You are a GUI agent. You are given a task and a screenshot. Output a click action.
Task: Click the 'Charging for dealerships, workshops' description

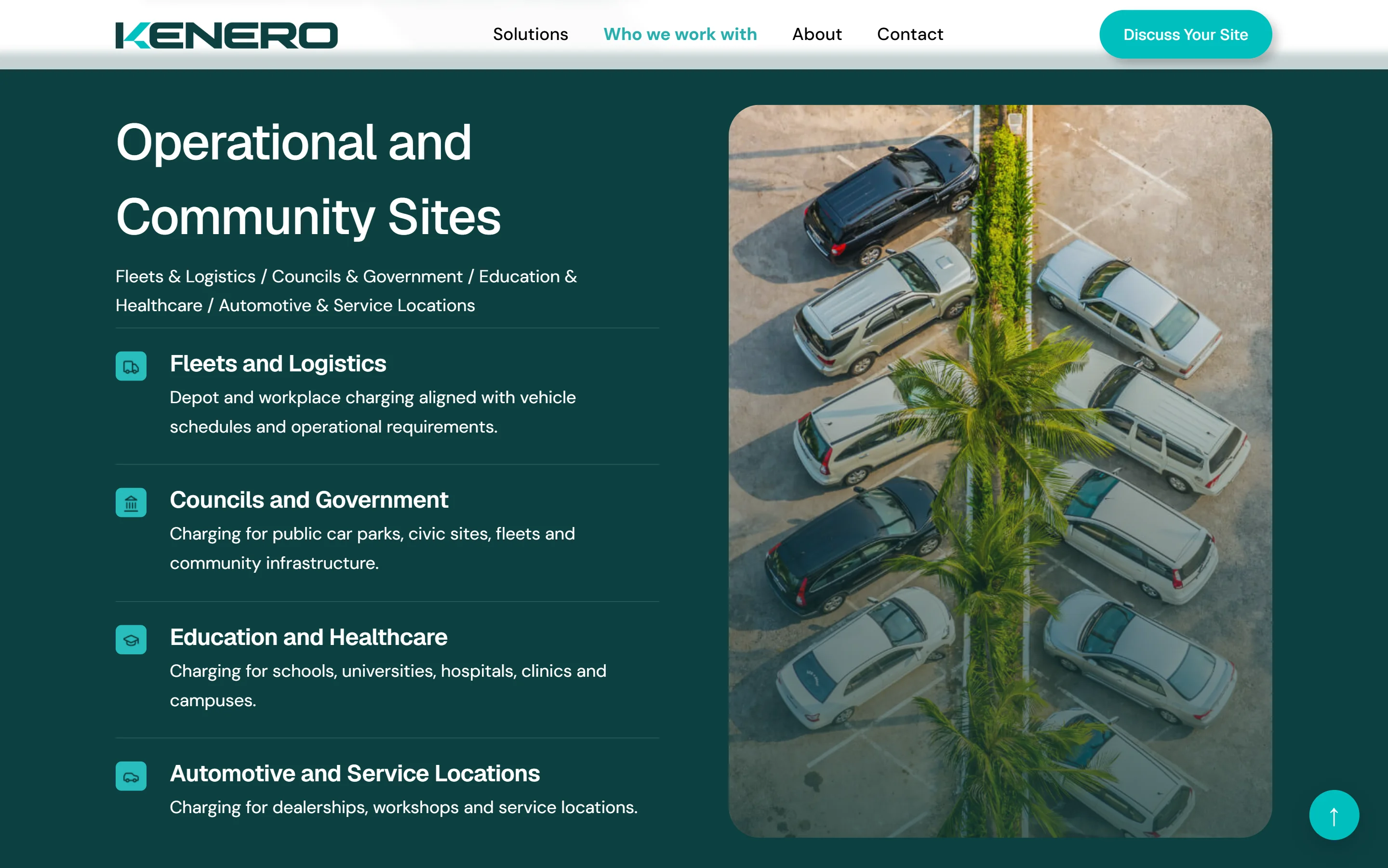[404, 808]
